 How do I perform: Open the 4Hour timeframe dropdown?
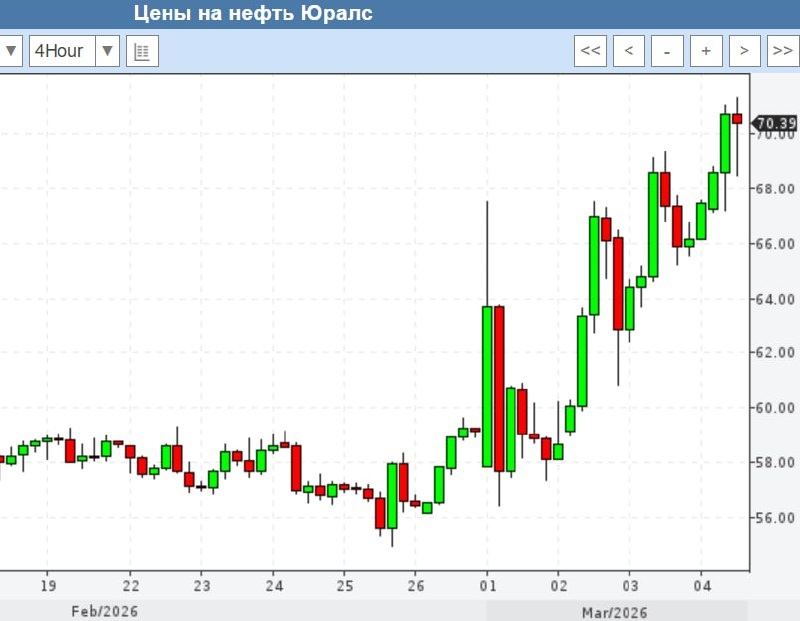[74, 51]
